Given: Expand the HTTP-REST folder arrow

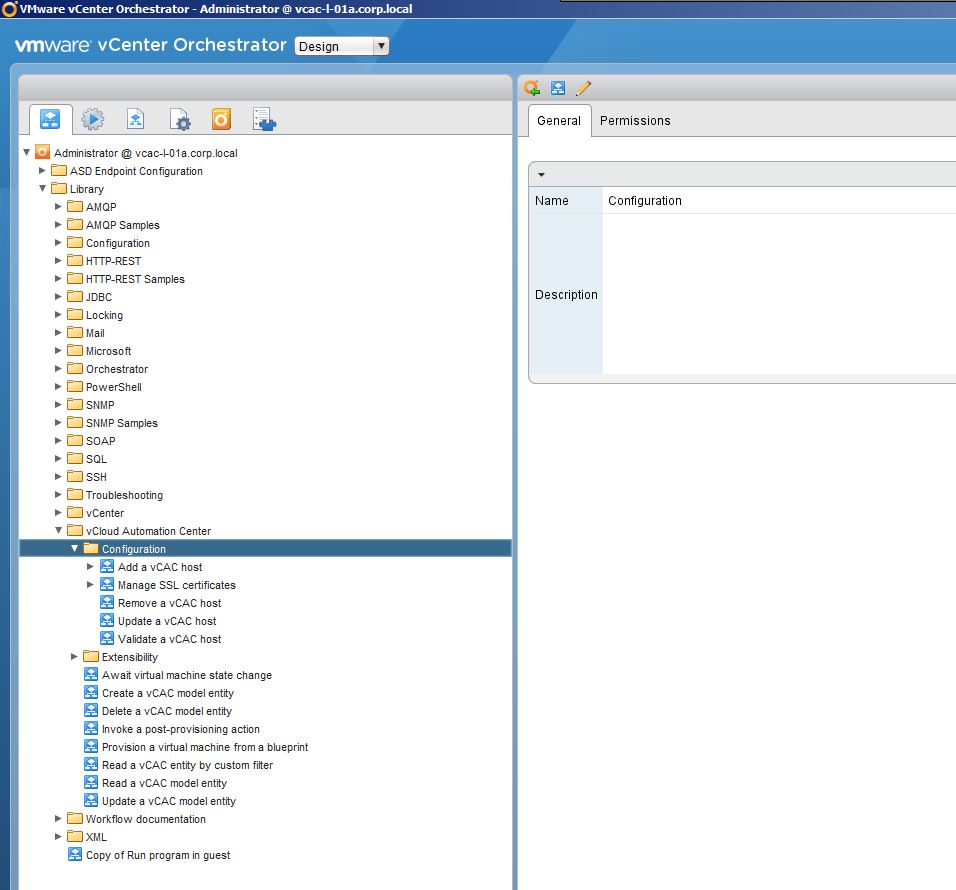Looking at the screenshot, I should [58, 260].
